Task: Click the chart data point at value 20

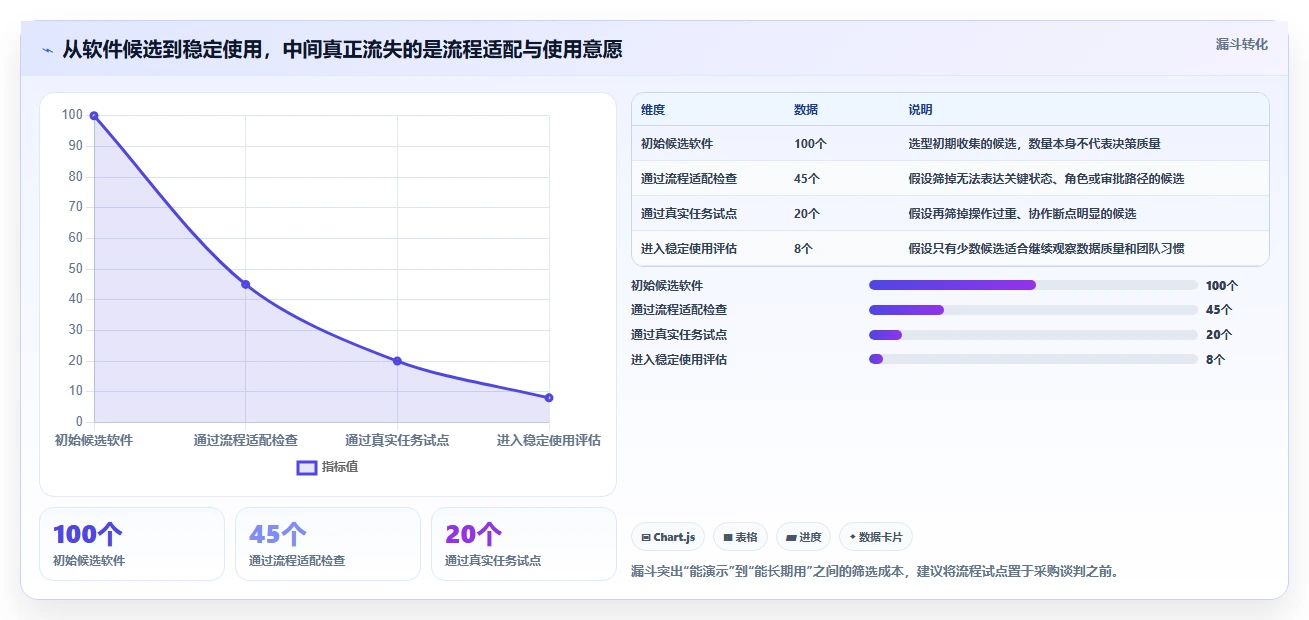Action: (x=397, y=361)
